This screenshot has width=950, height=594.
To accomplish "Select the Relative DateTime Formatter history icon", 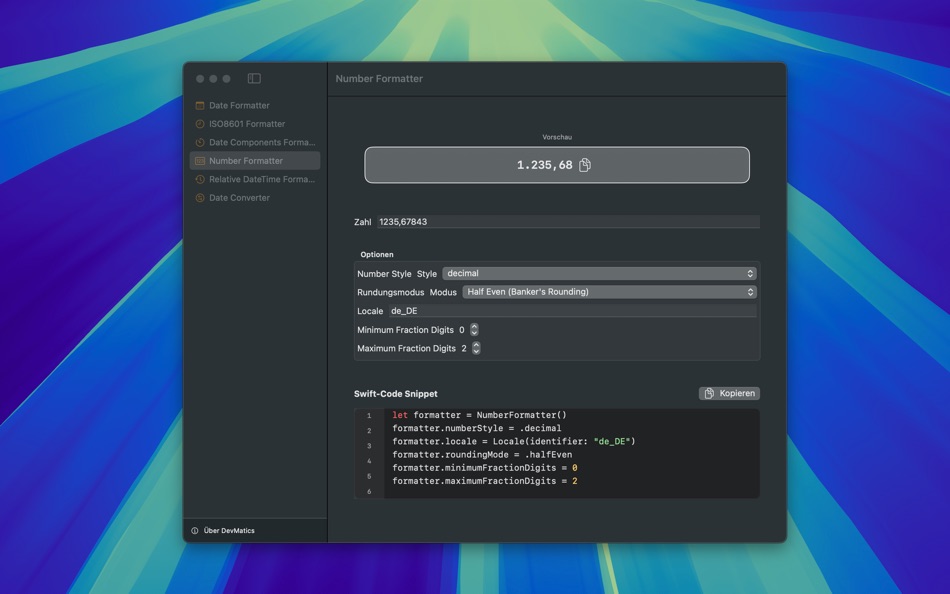I will [x=201, y=179].
